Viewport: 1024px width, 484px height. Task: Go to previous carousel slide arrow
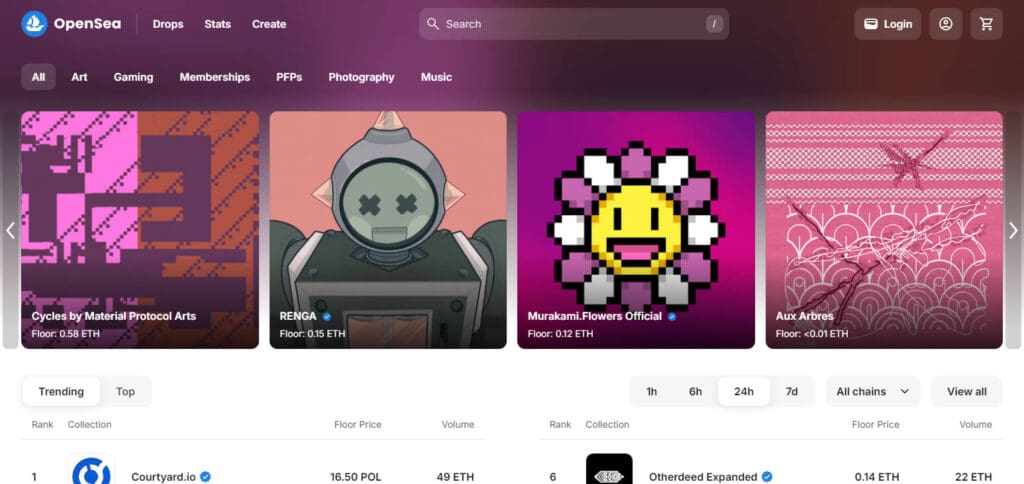(x=10, y=230)
